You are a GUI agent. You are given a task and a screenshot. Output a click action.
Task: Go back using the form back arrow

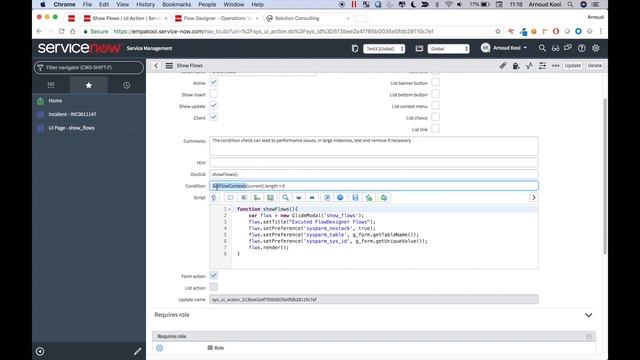156,65
